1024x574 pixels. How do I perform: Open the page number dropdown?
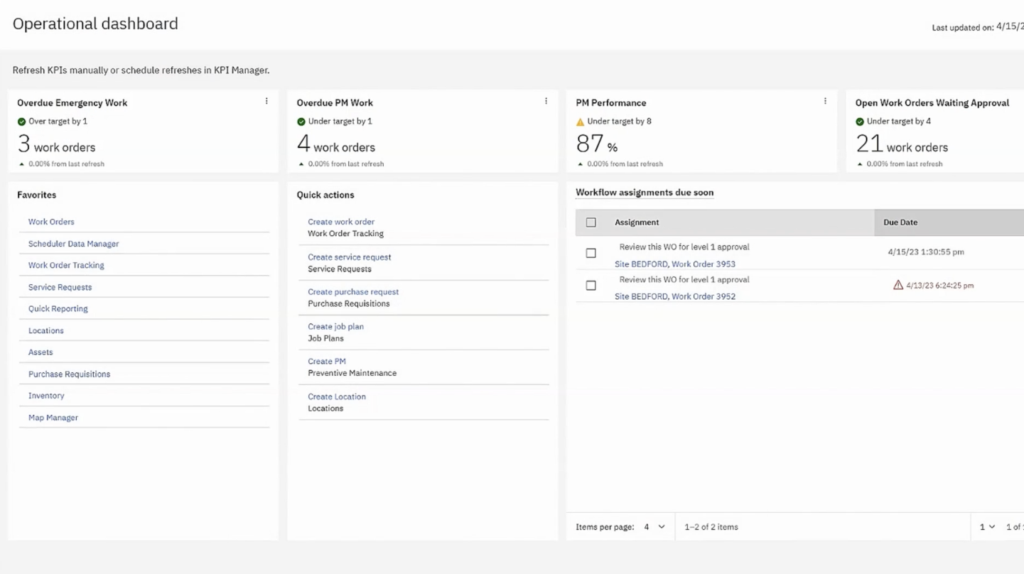pyautogui.click(x=987, y=527)
